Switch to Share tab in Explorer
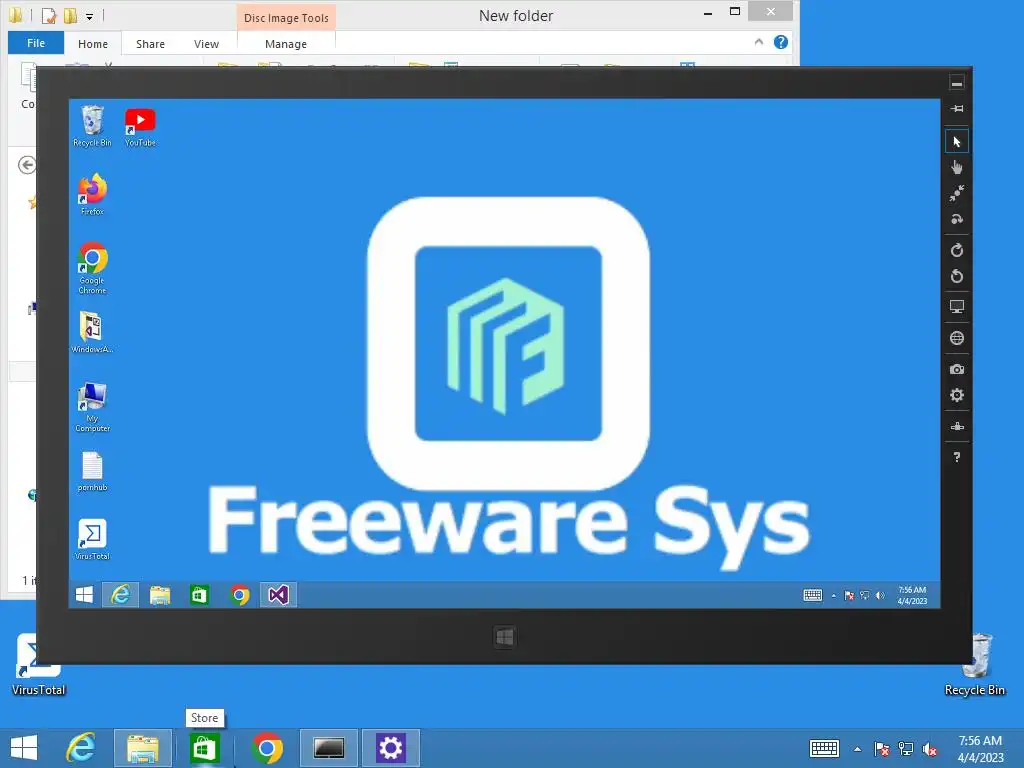The height and width of the screenshot is (768, 1024). pos(150,44)
